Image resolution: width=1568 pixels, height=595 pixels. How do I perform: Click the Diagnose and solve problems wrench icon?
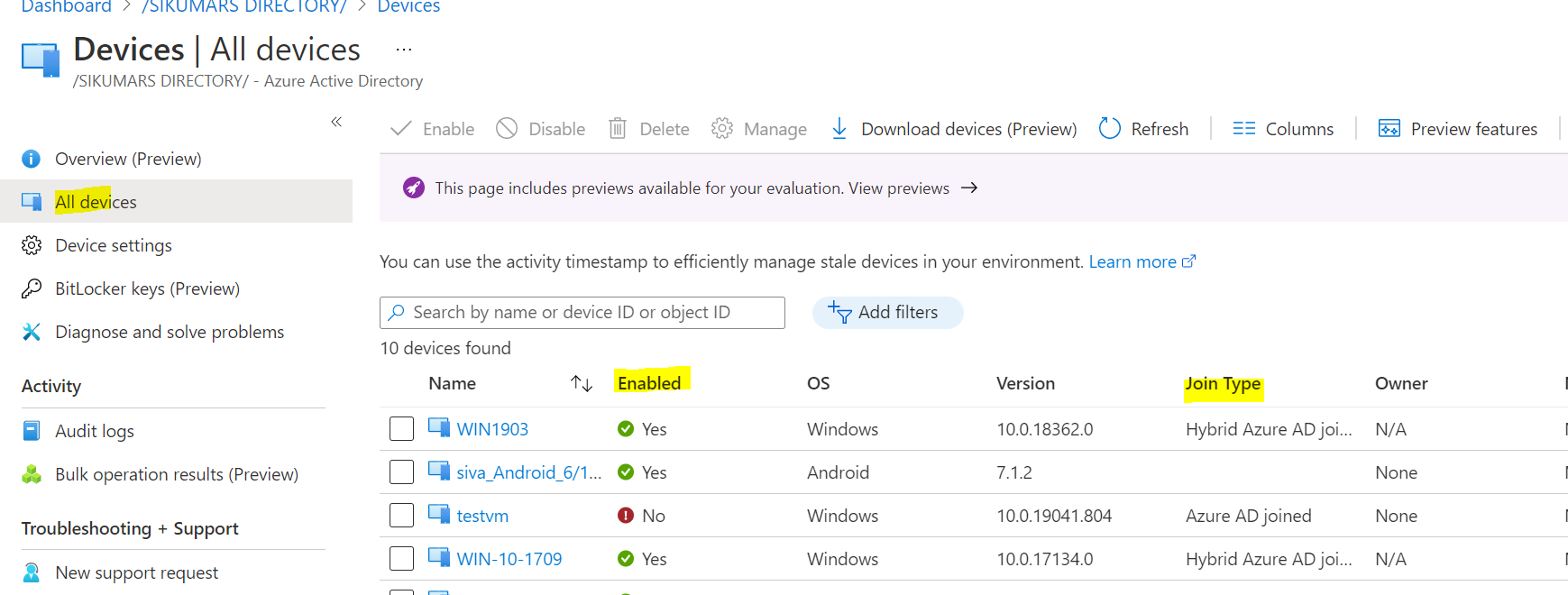32,332
